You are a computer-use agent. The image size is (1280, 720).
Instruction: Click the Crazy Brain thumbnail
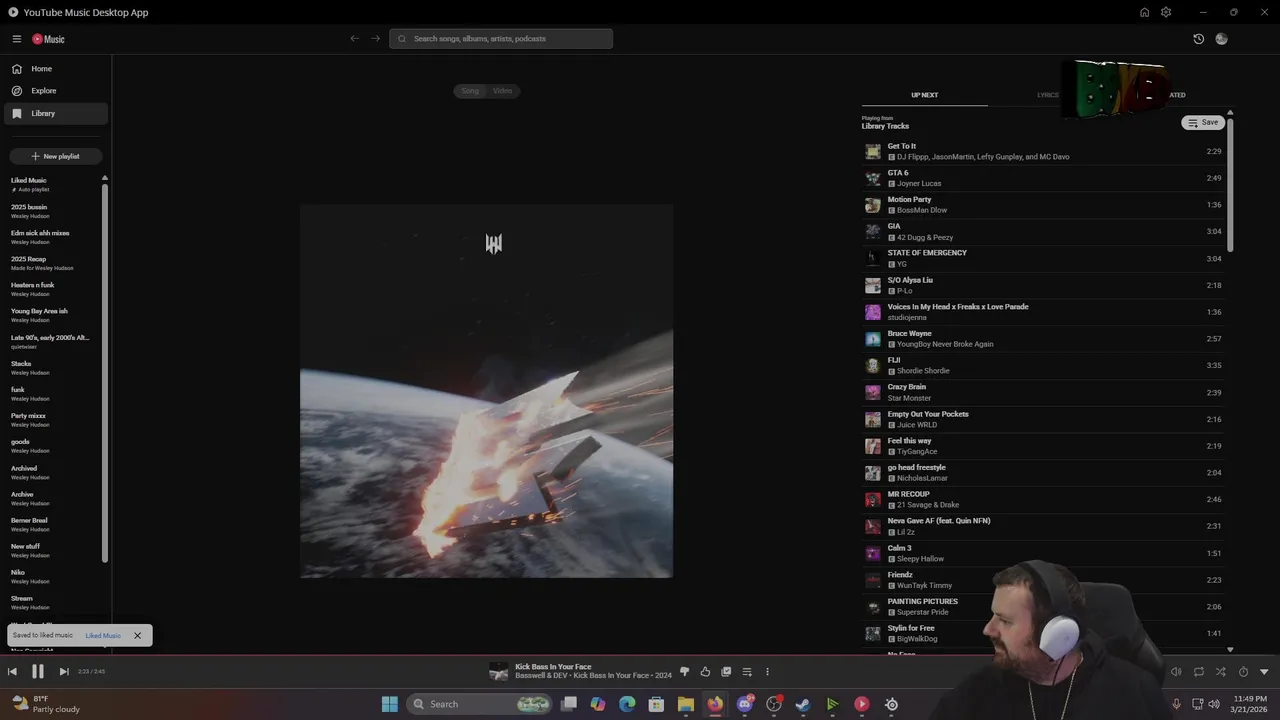click(x=873, y=392)
